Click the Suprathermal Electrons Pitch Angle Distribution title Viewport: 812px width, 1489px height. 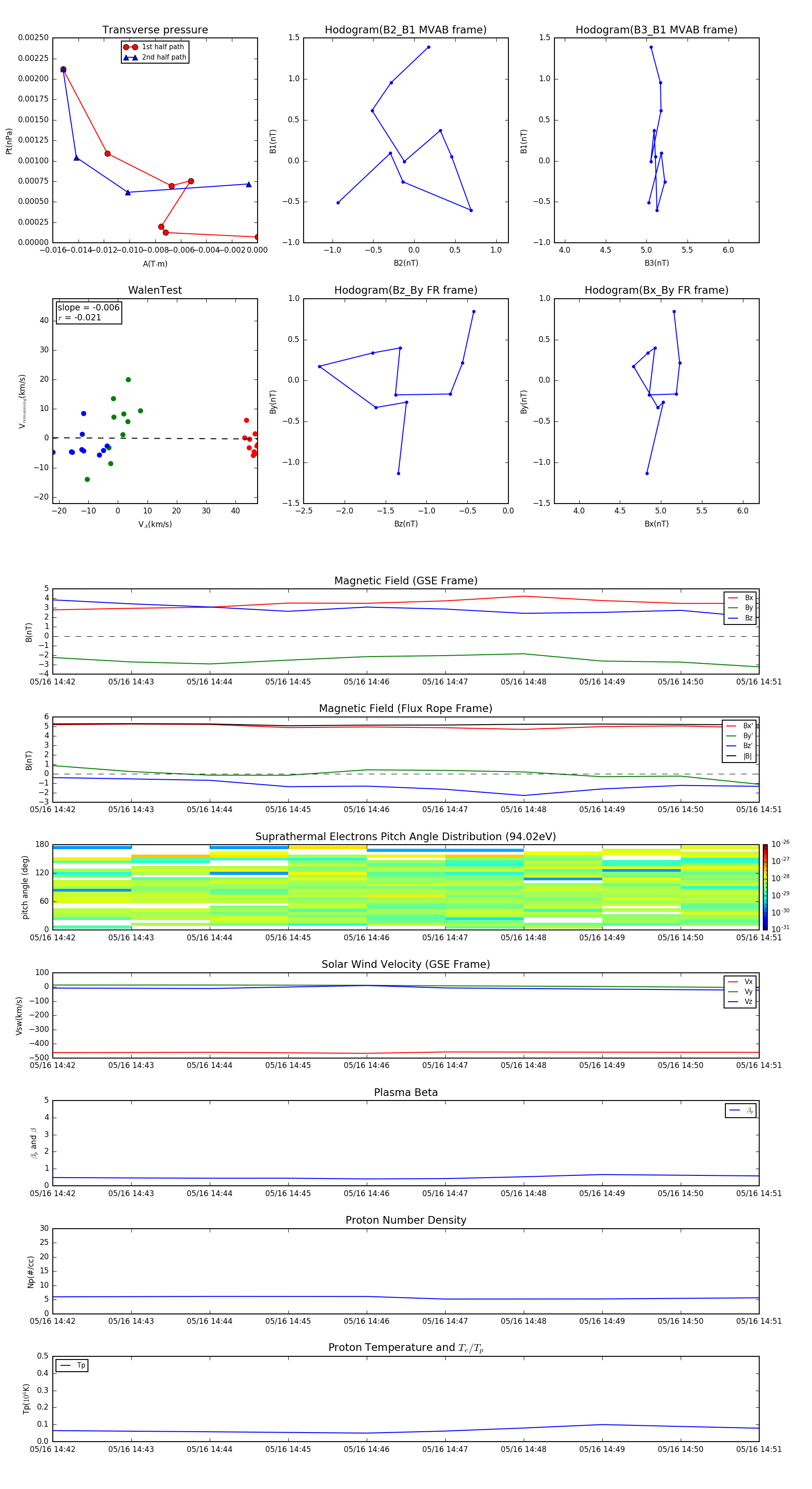[x=406, y=837]
